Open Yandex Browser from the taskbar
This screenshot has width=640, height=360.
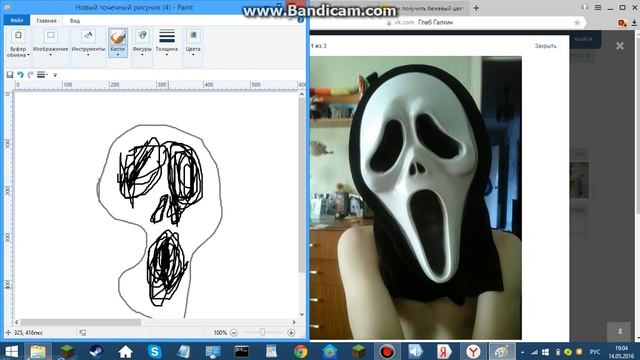point(473,351)
